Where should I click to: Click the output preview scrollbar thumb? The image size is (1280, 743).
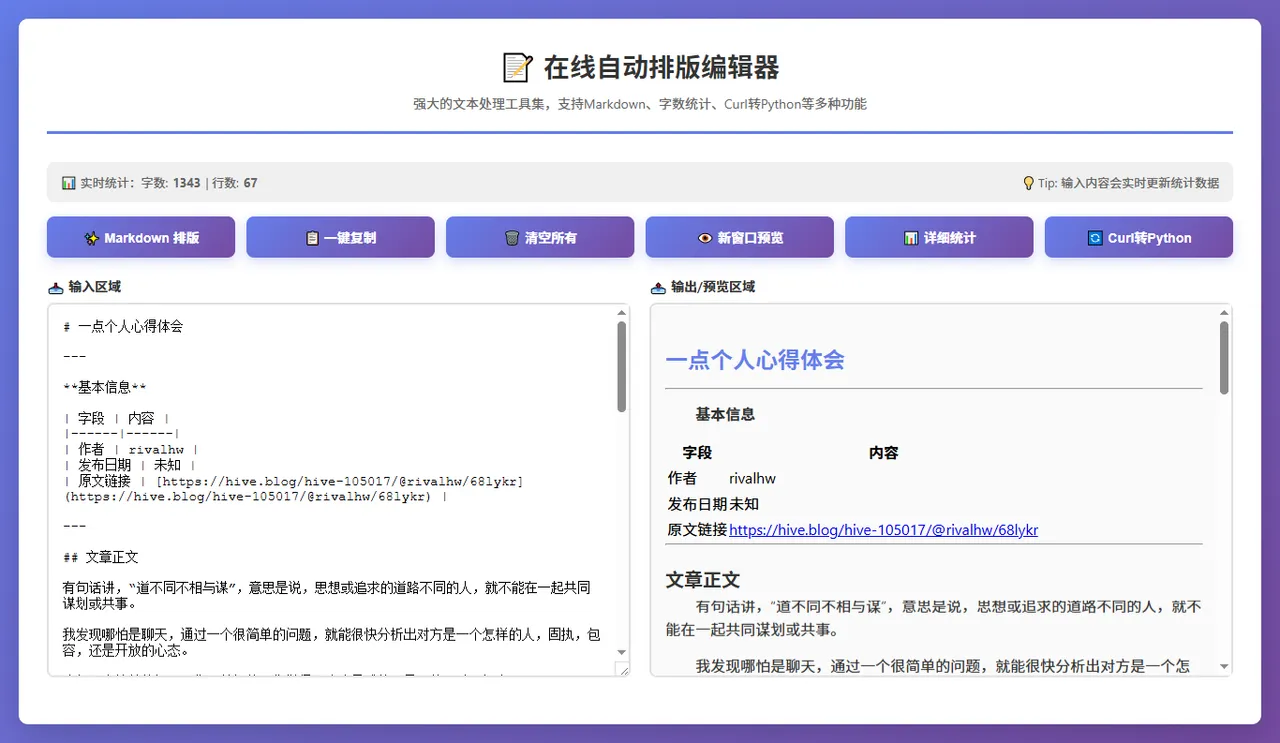[1224, 357]
